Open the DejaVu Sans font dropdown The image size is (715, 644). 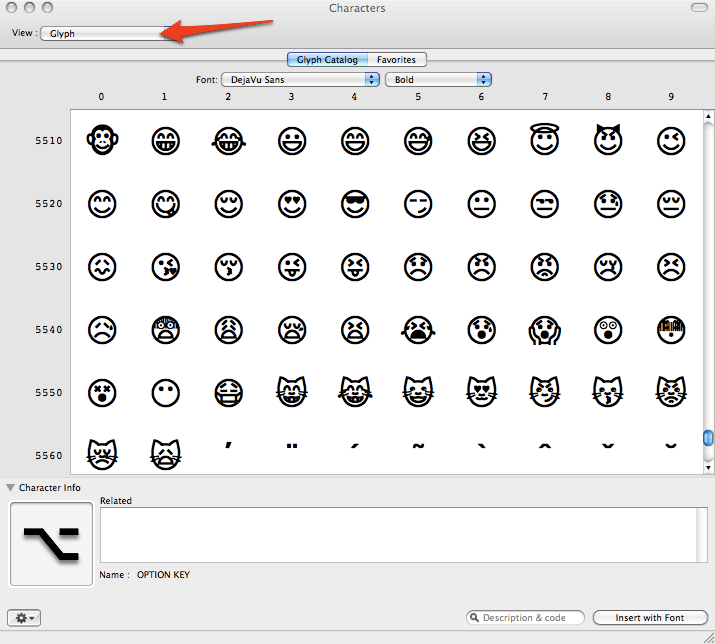point(300,80)
